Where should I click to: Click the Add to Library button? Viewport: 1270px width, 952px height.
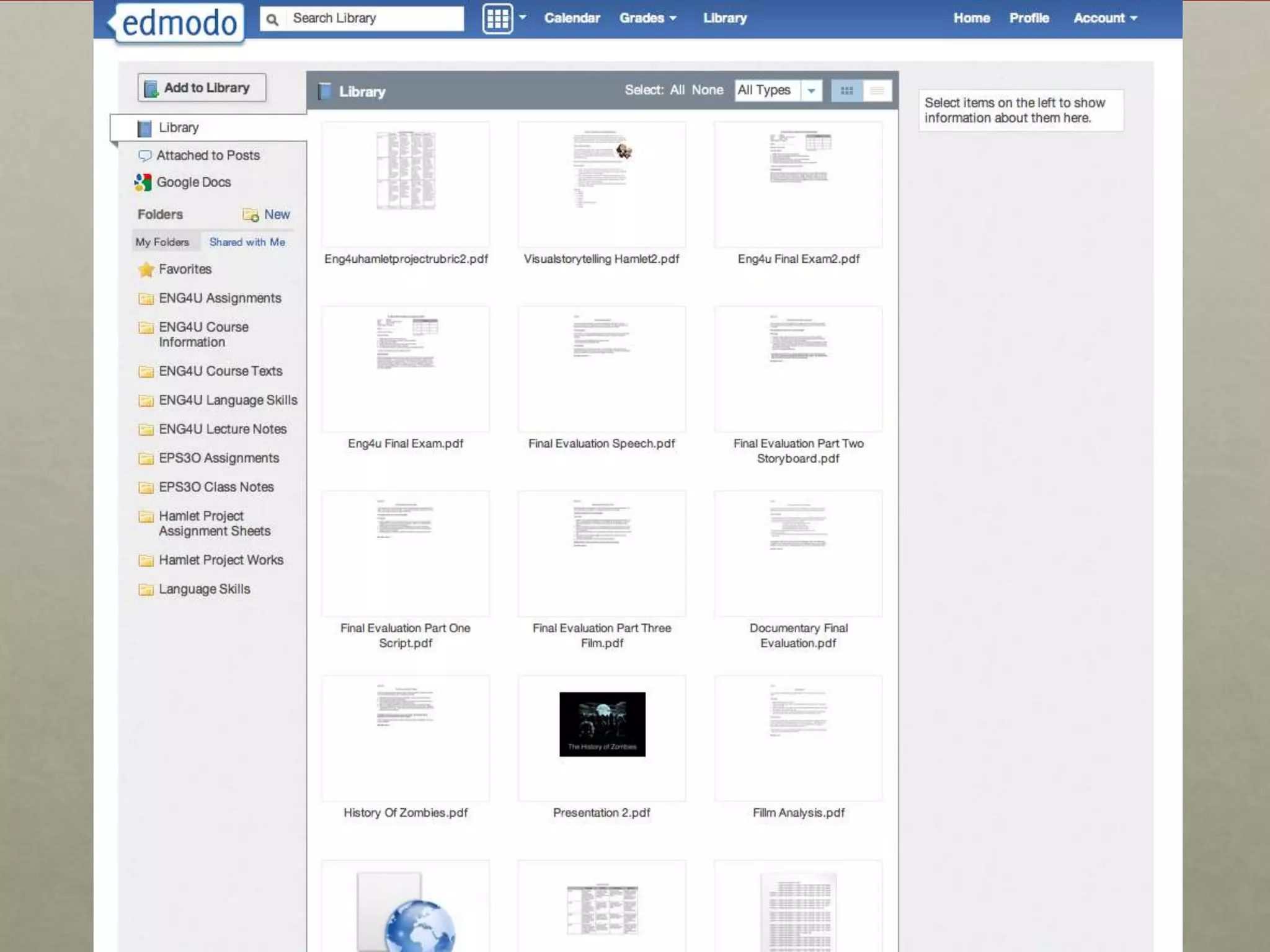click(202, 88)
